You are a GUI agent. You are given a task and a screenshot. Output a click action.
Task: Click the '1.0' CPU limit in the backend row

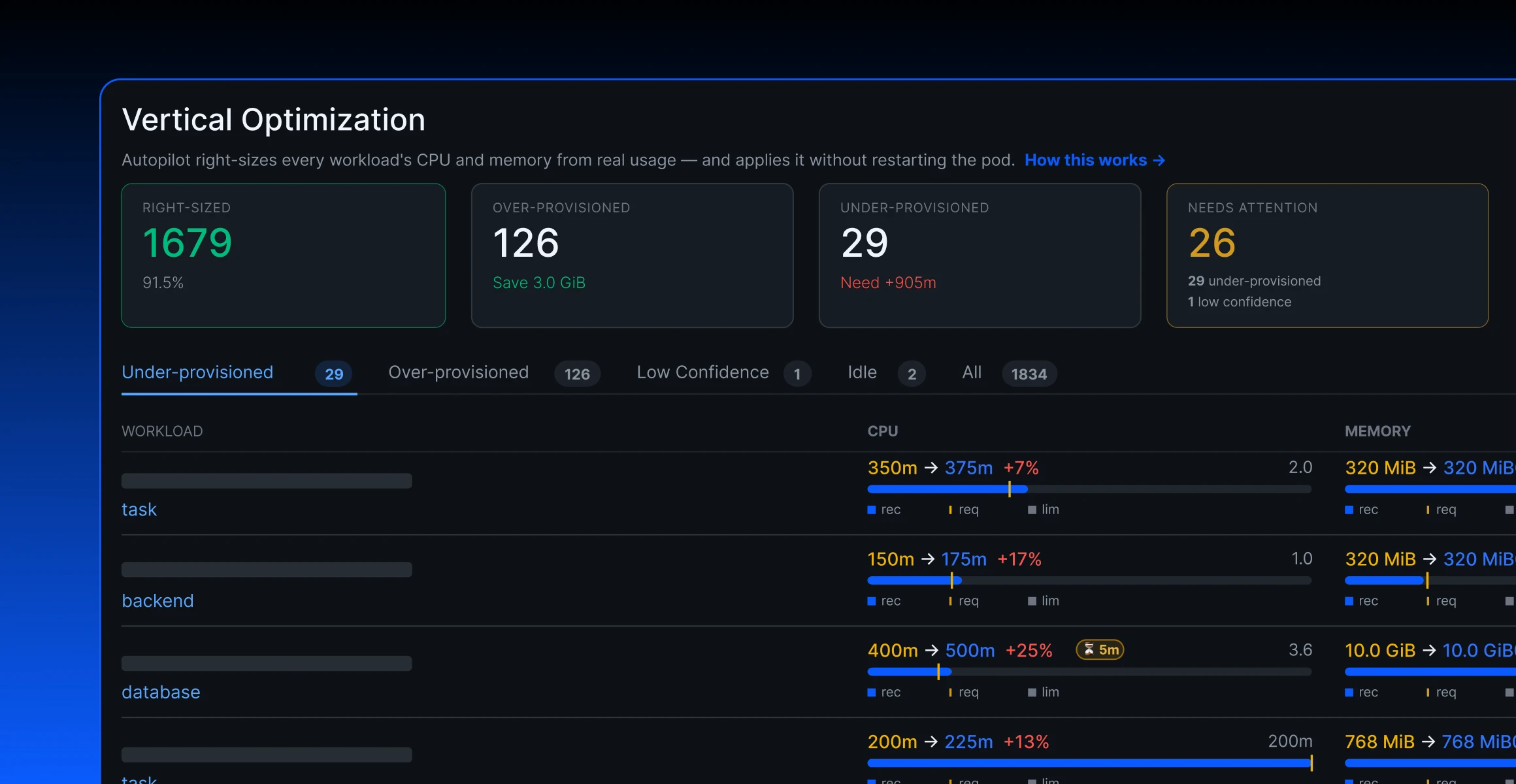[x=1301, y=559]
